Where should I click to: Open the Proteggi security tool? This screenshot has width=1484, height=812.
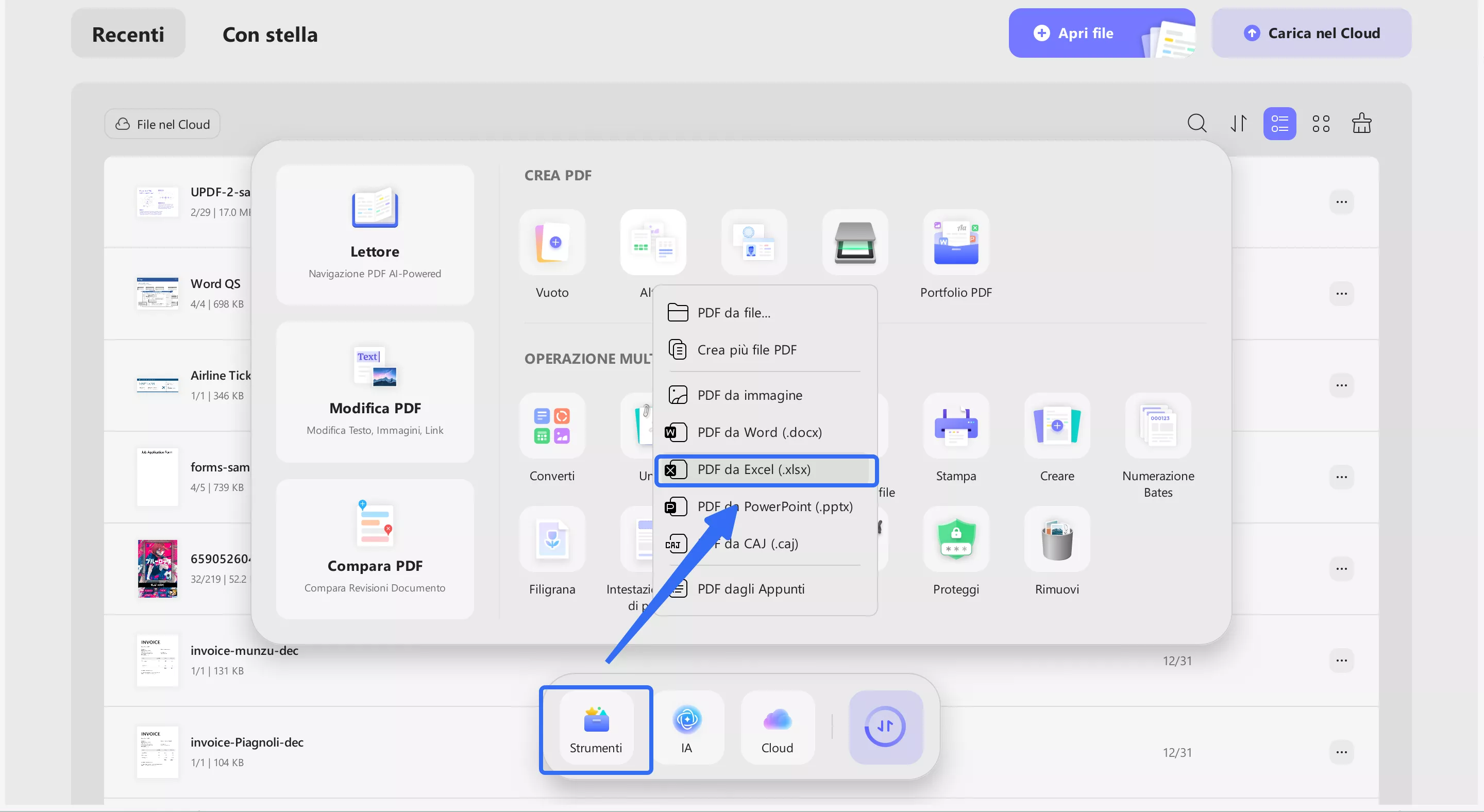(955, 539)
